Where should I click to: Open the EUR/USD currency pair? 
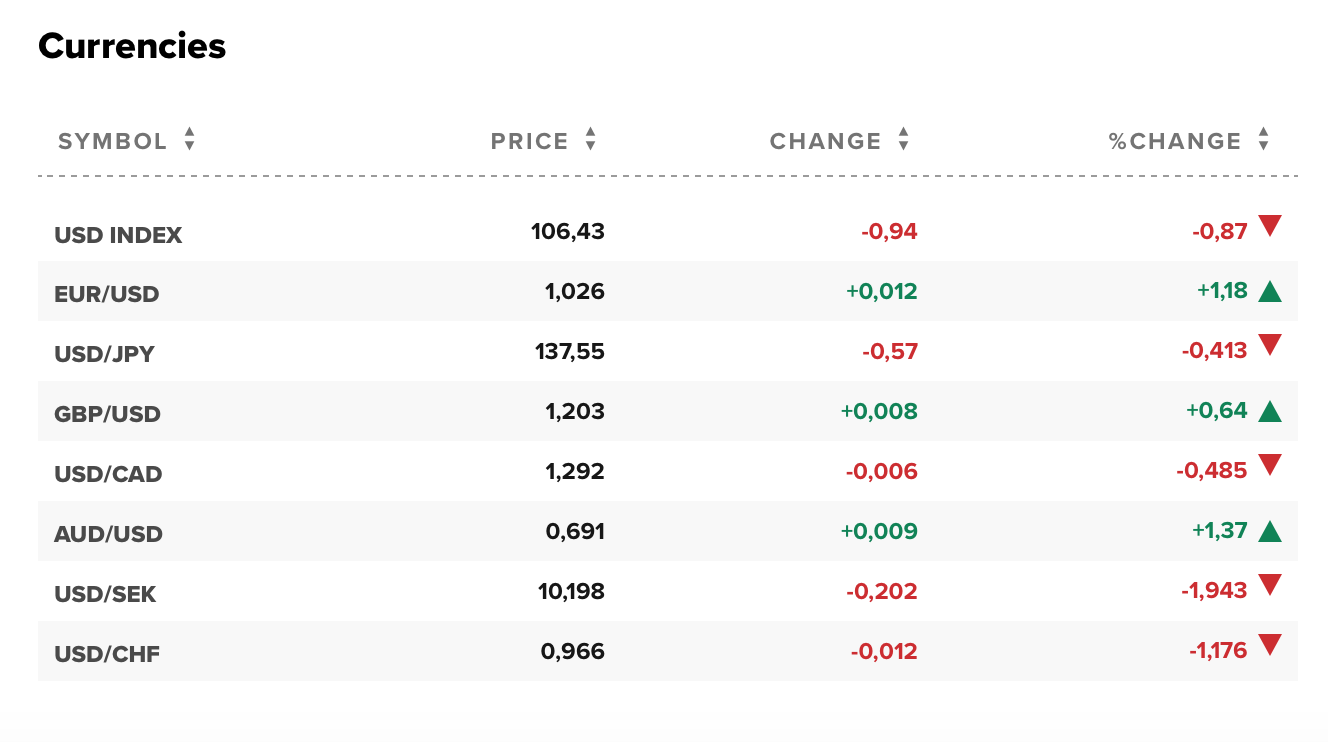pos(107,293)
